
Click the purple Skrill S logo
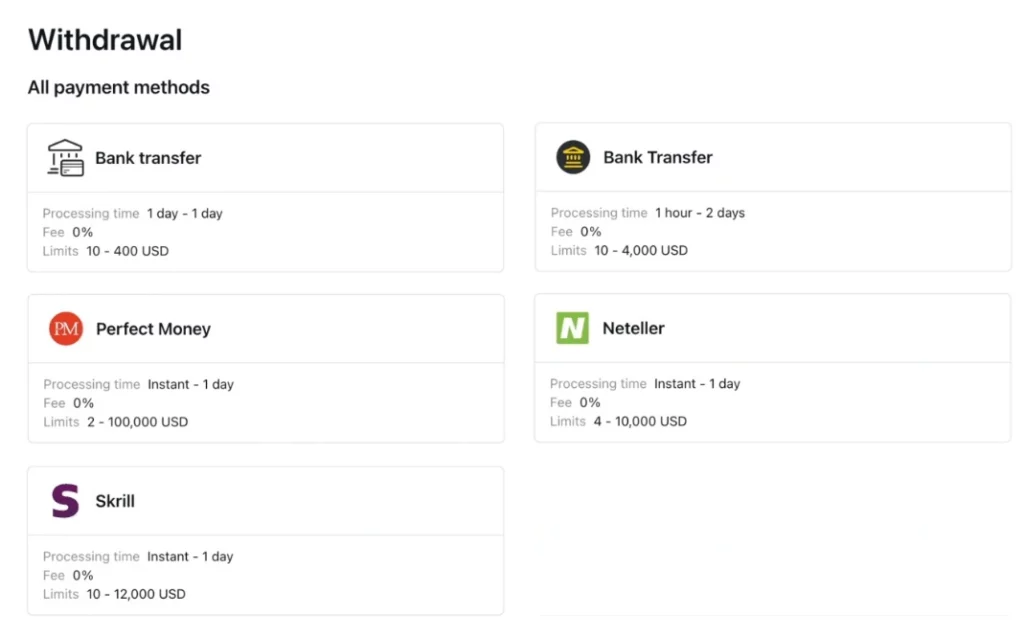click(65, 501)
